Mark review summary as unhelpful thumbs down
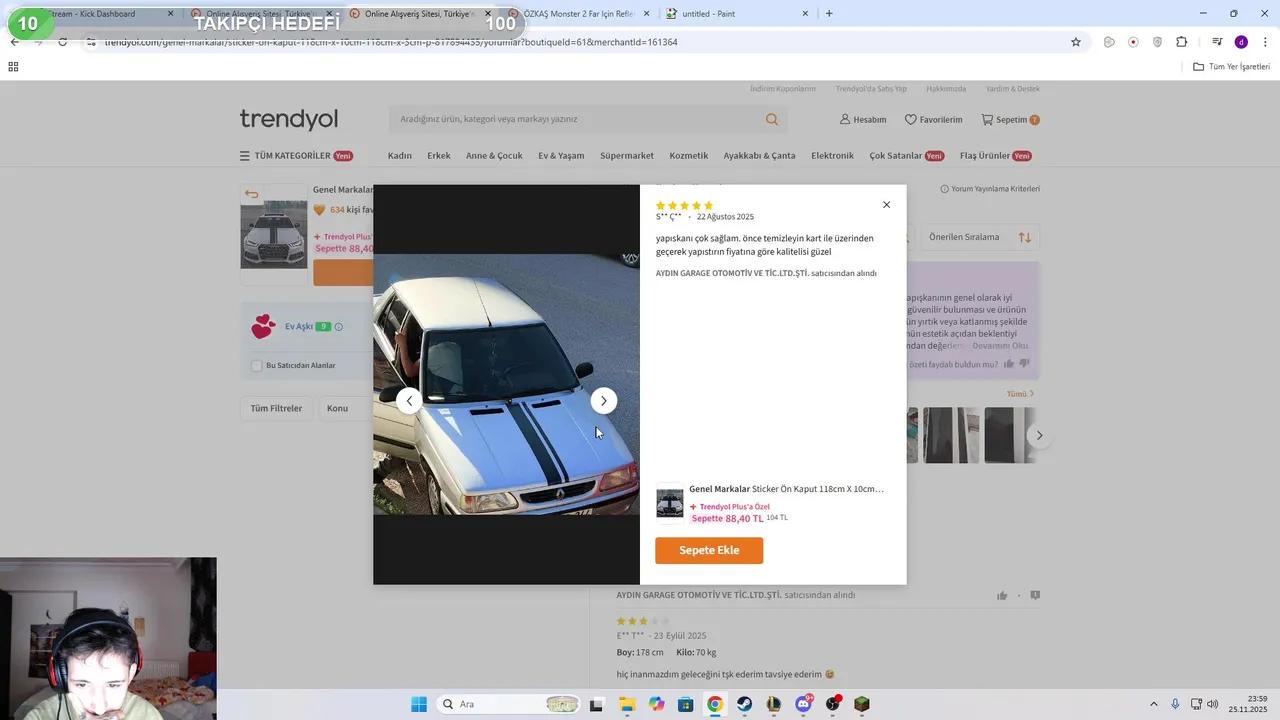The height and width of the screenshot is (720, 1280). (x=1024, y=364)
